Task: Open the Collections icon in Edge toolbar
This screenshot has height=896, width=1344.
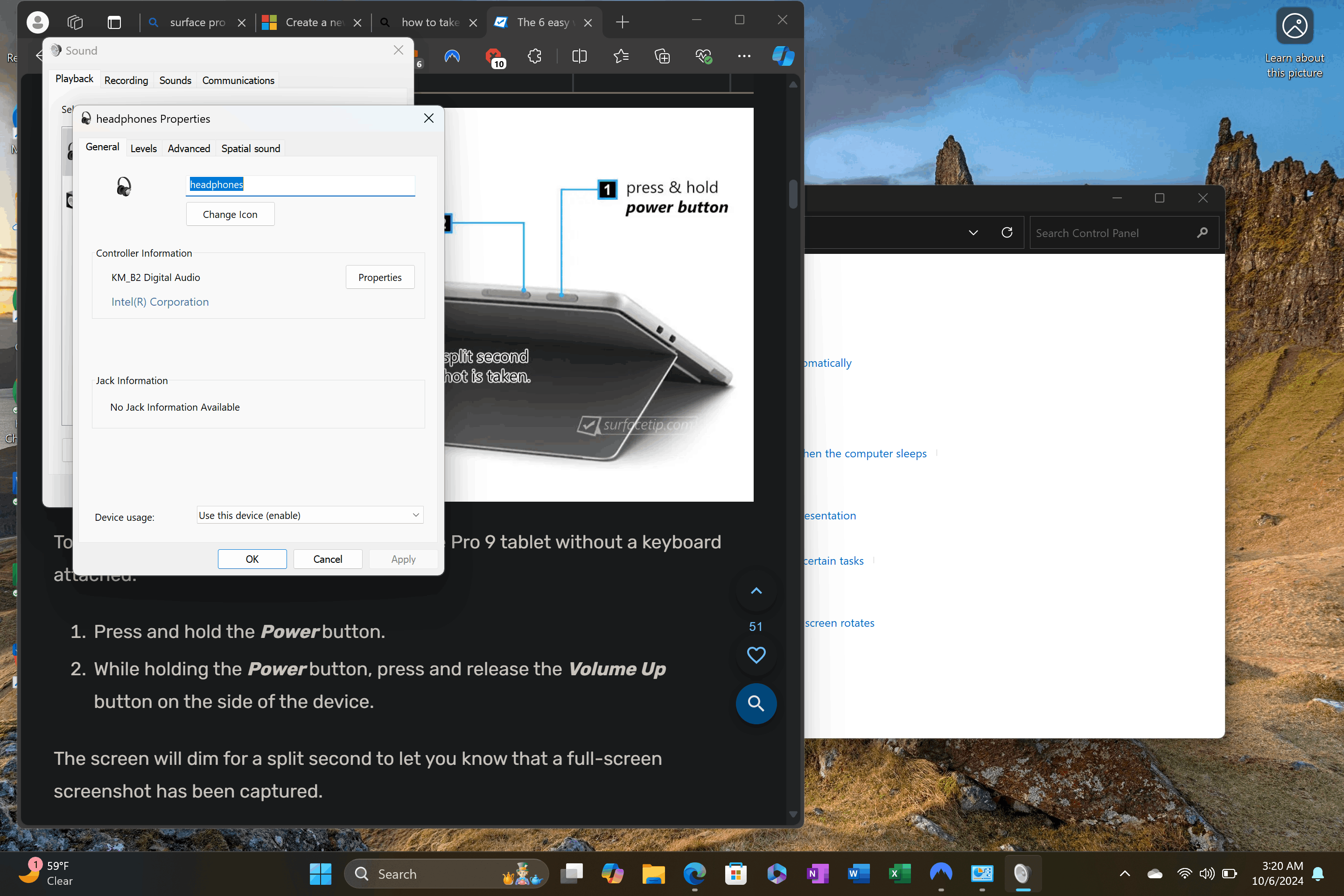Action: [x=662, y=56]
